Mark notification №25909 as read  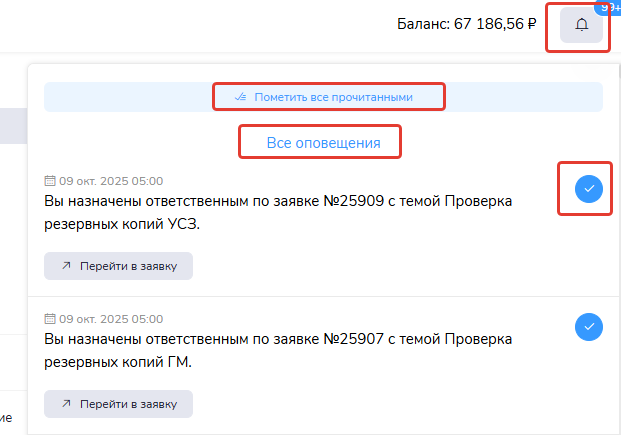click(x=589, y=188)
